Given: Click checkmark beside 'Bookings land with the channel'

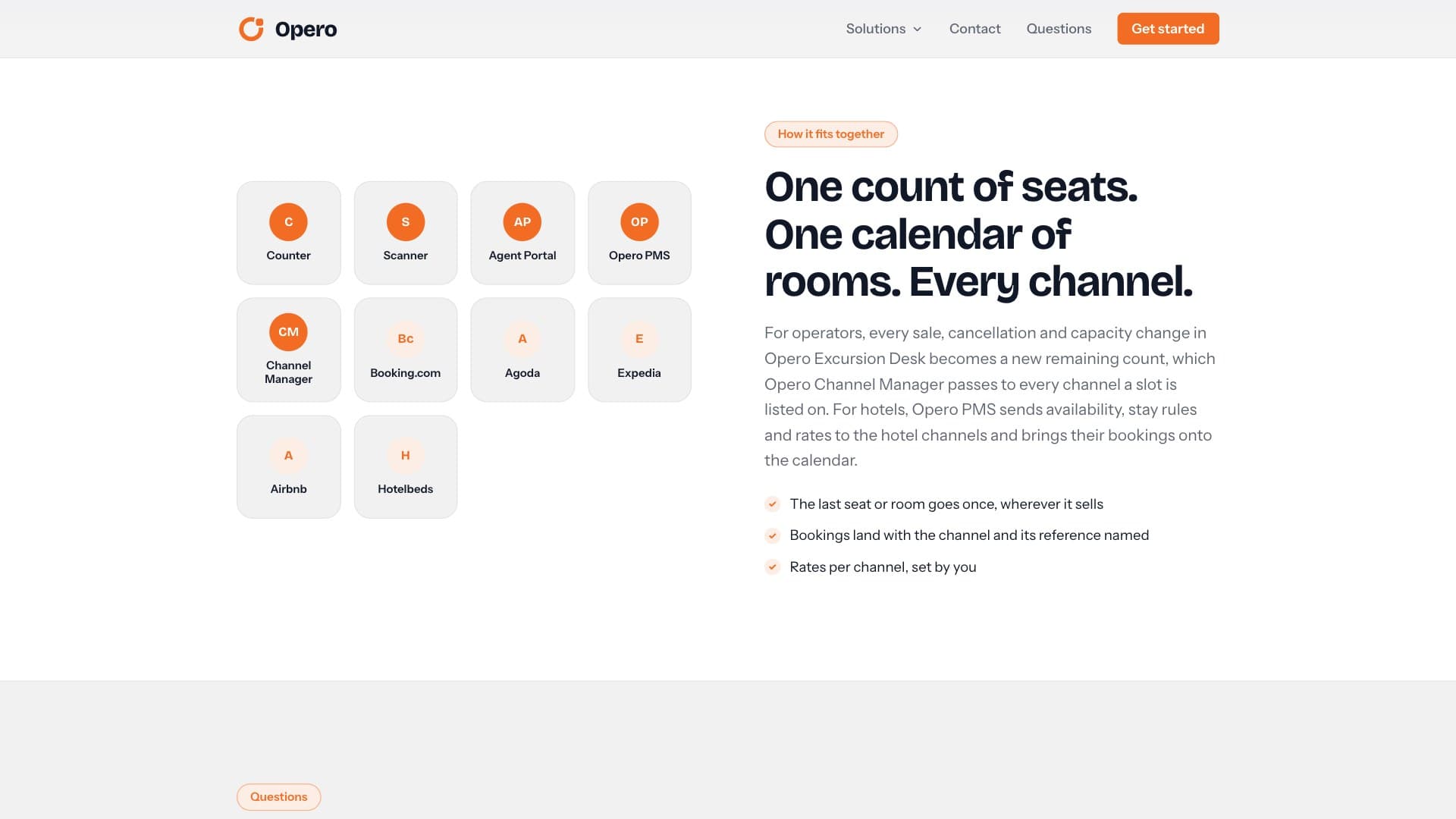Looking at the screenshot, I should point(773,535).
